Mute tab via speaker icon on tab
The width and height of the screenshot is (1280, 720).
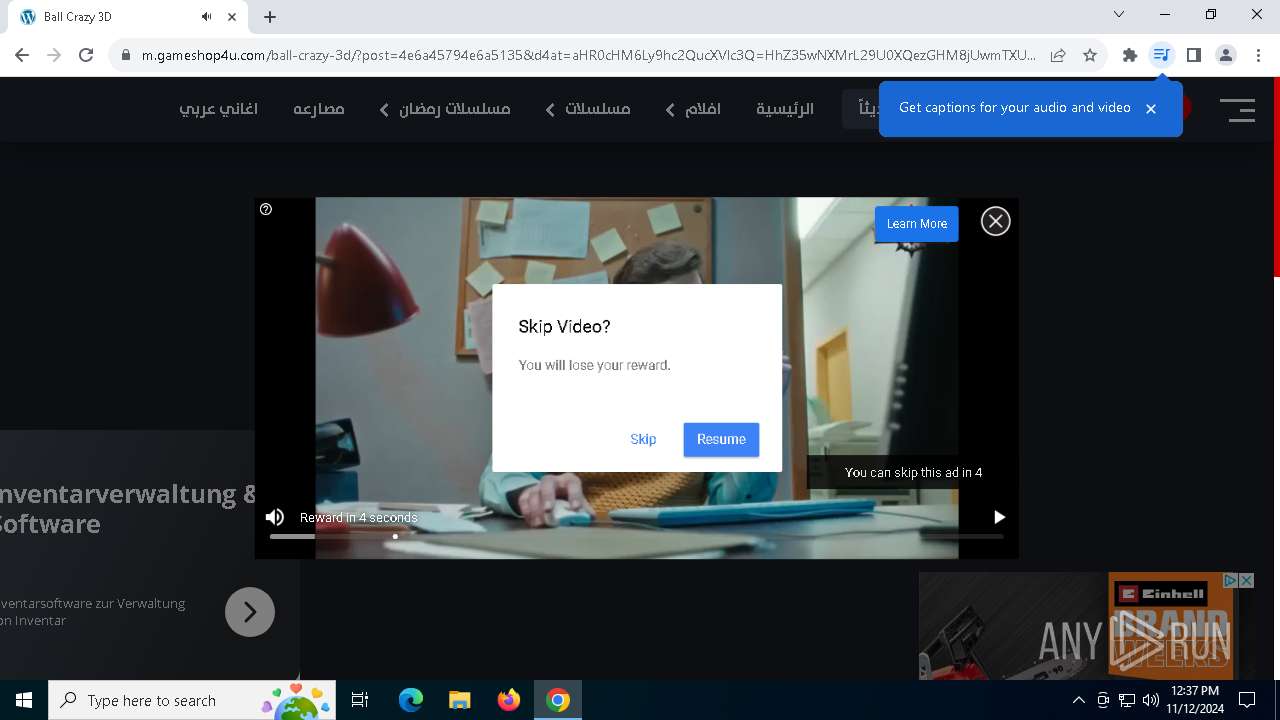206,17
